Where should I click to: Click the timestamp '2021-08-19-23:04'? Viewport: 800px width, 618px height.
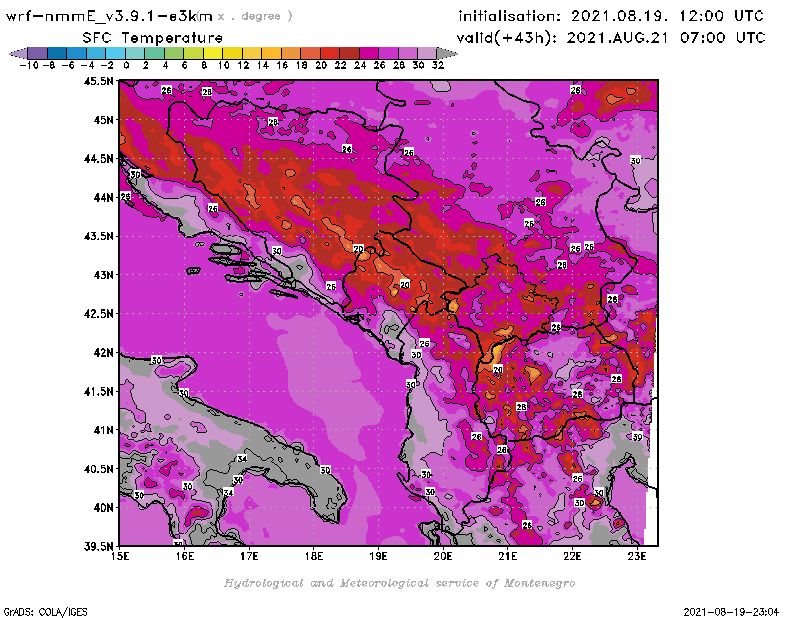tap(731, 612)
